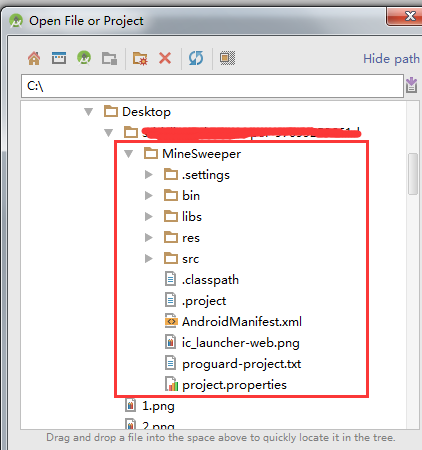This screenshot has height=450, width=422.
Task: Go to the Home directory icon
Action: (x=34, y=58)
